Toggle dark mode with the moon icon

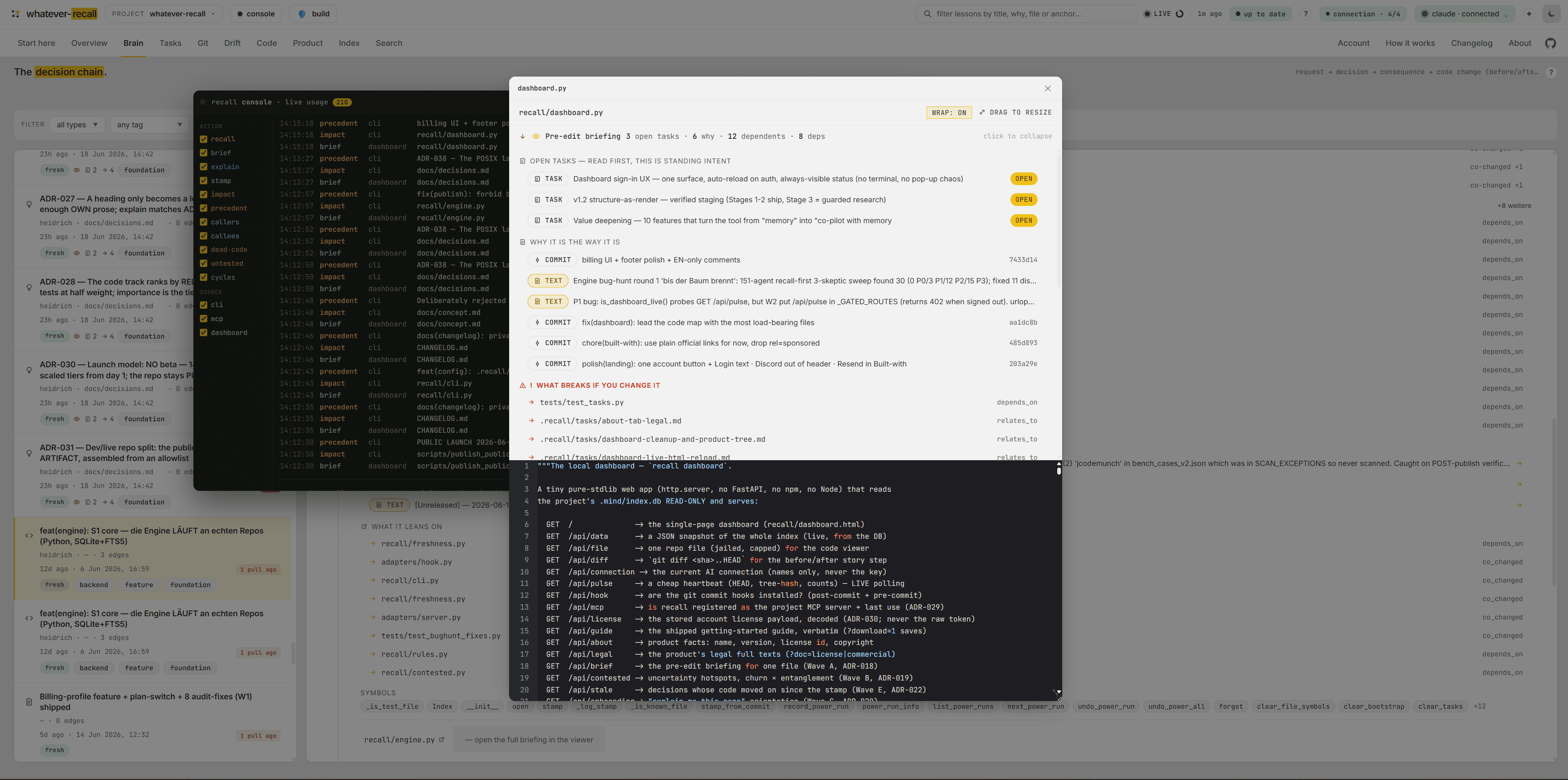pos(1551,14)
